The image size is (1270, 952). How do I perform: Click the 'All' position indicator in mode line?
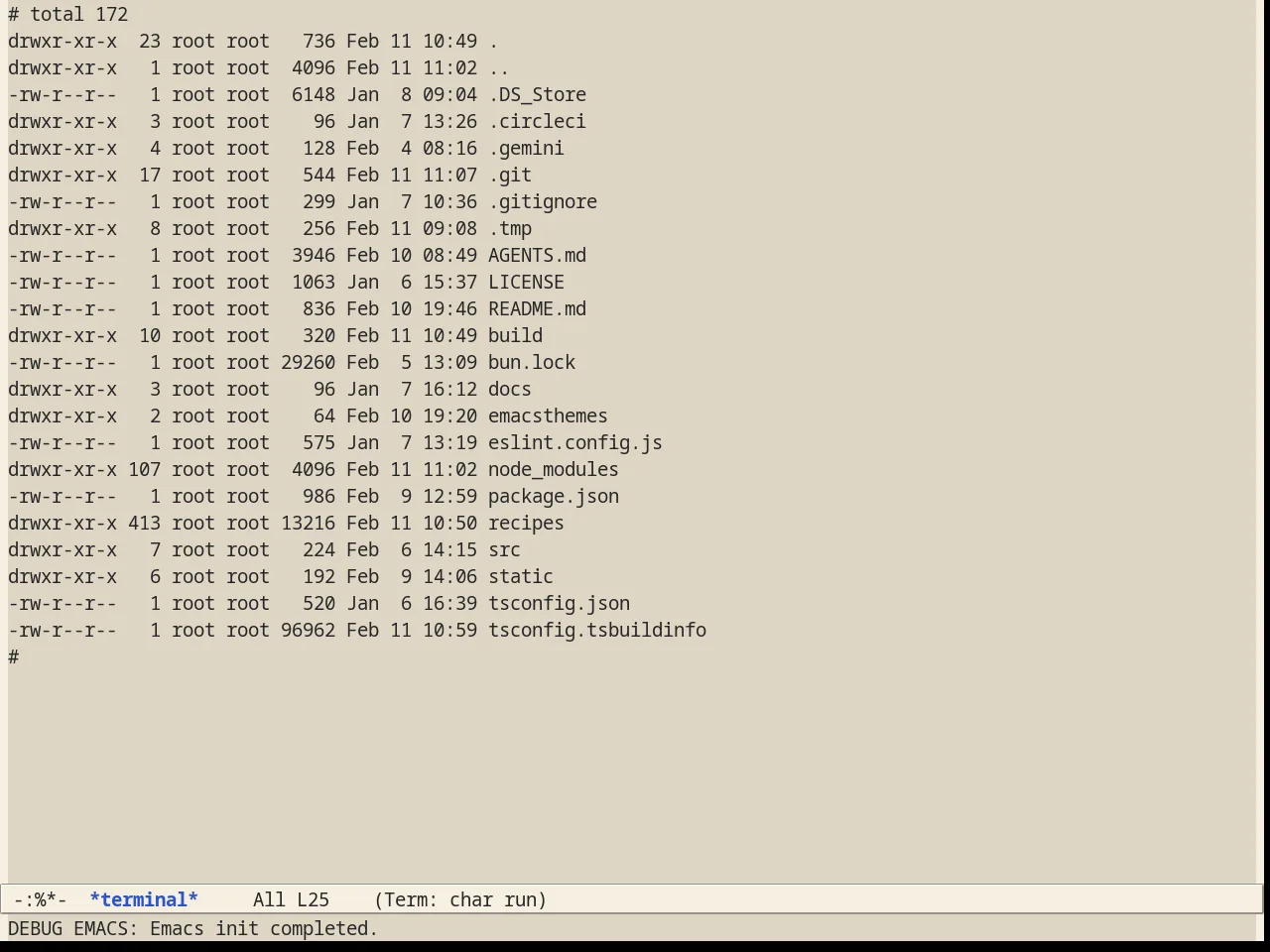click(x=269, y=899)
